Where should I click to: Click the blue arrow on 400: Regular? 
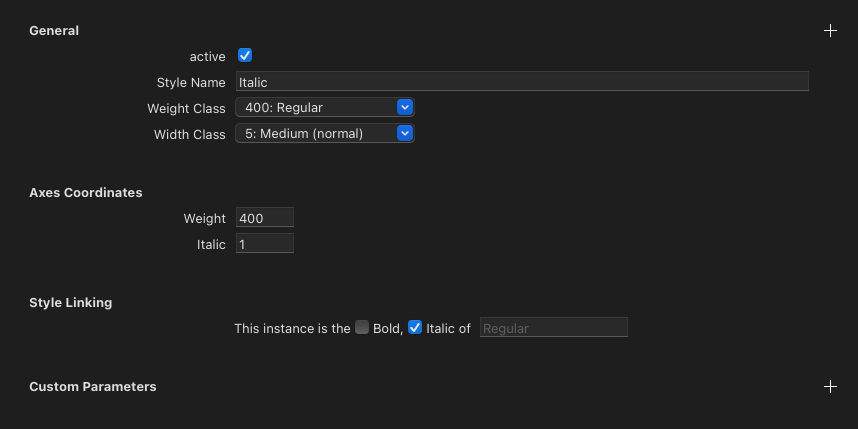404,107
